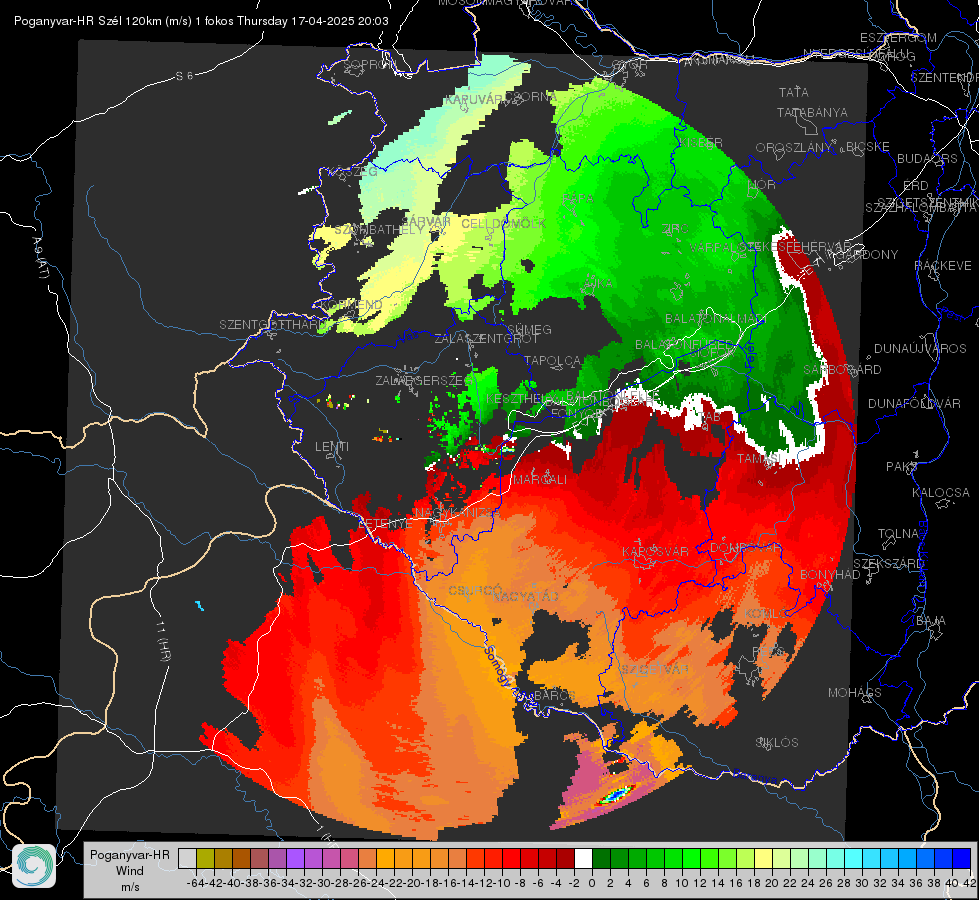The height and width of the screenshot is (900, 979).
Task: Click the DUNAFÖLDVÁR city label
Action: (x=914, y=404)
